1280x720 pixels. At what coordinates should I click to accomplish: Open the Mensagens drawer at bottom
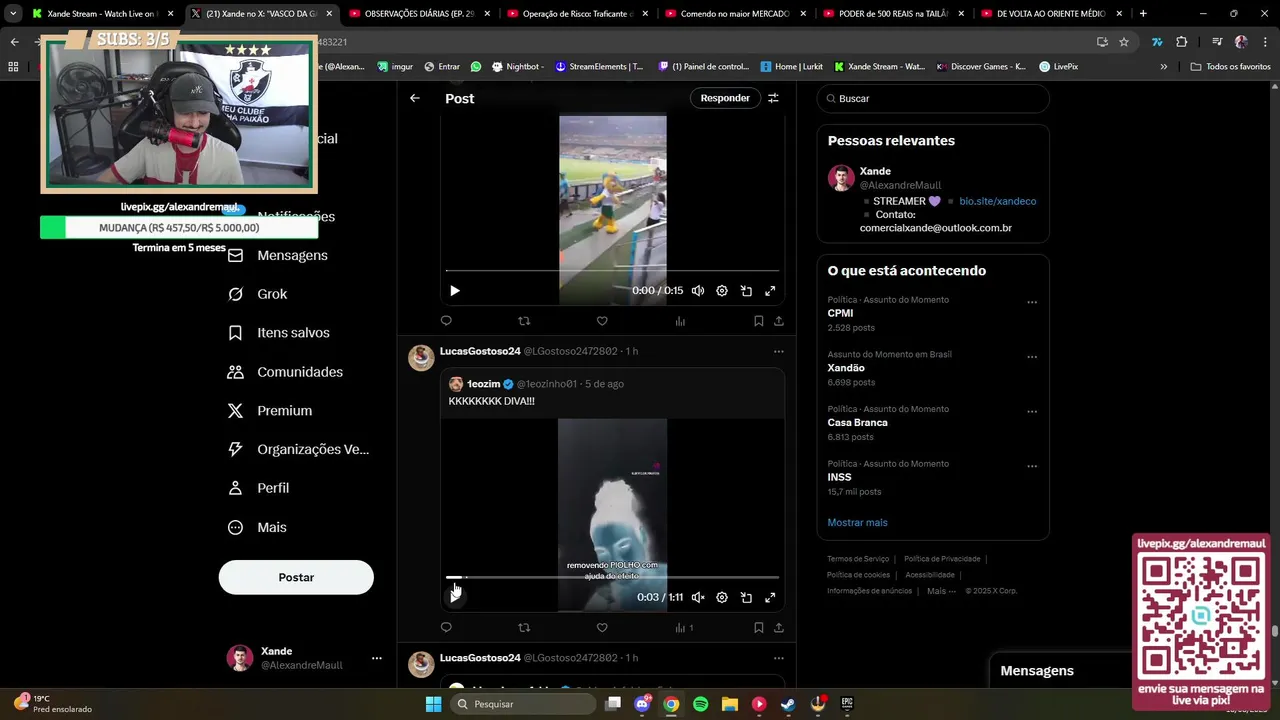pos(1060,671)
